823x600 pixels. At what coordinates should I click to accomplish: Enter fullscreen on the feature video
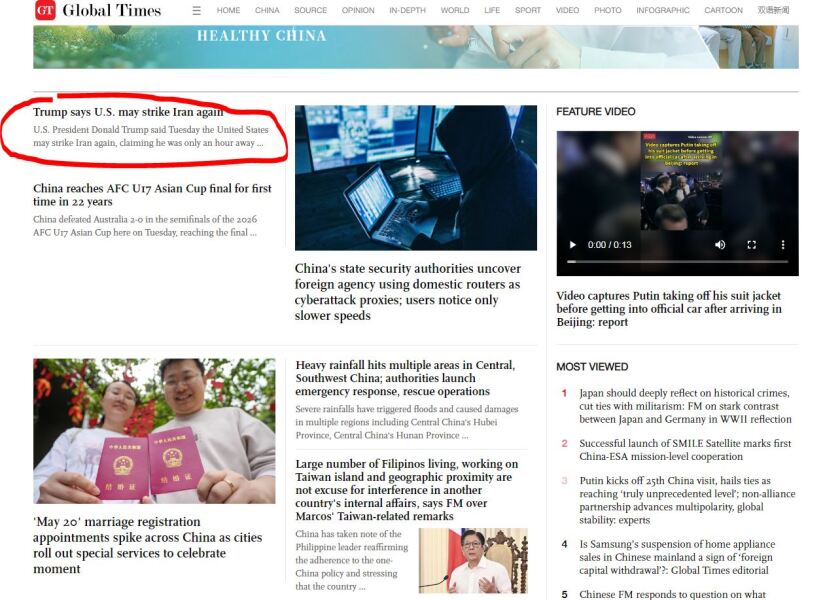pos(752,245)
